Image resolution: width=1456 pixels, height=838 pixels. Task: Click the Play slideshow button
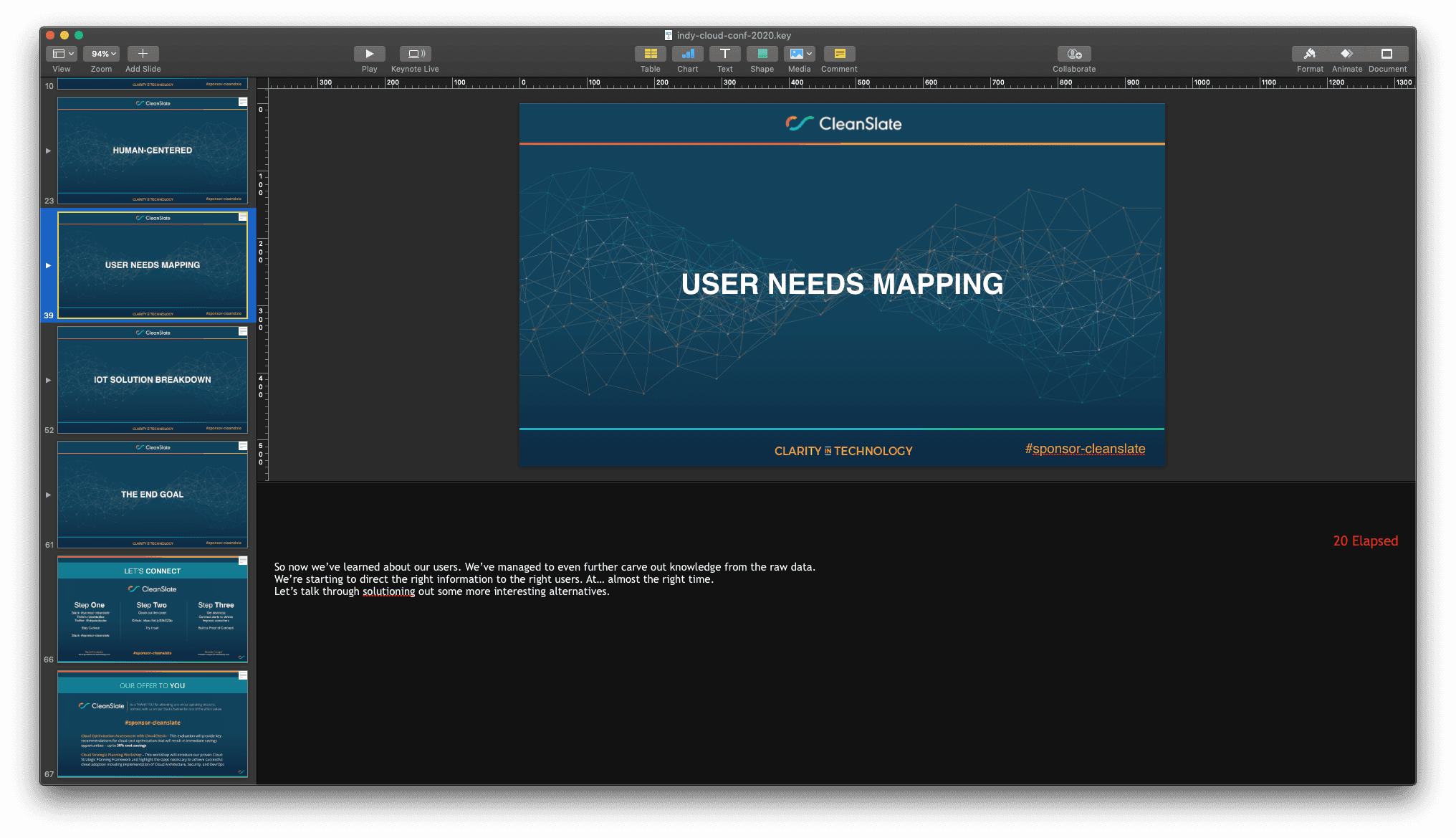(x=369, y=54)
